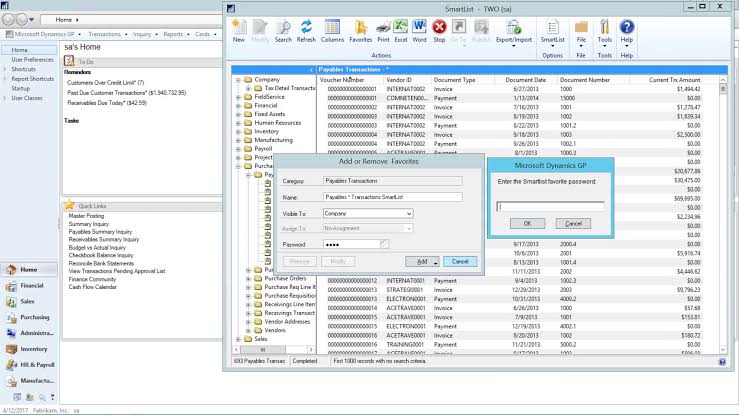Click Cancel in Add or Remove Favorites
The image size is (739, 415).
pos(460,261)
